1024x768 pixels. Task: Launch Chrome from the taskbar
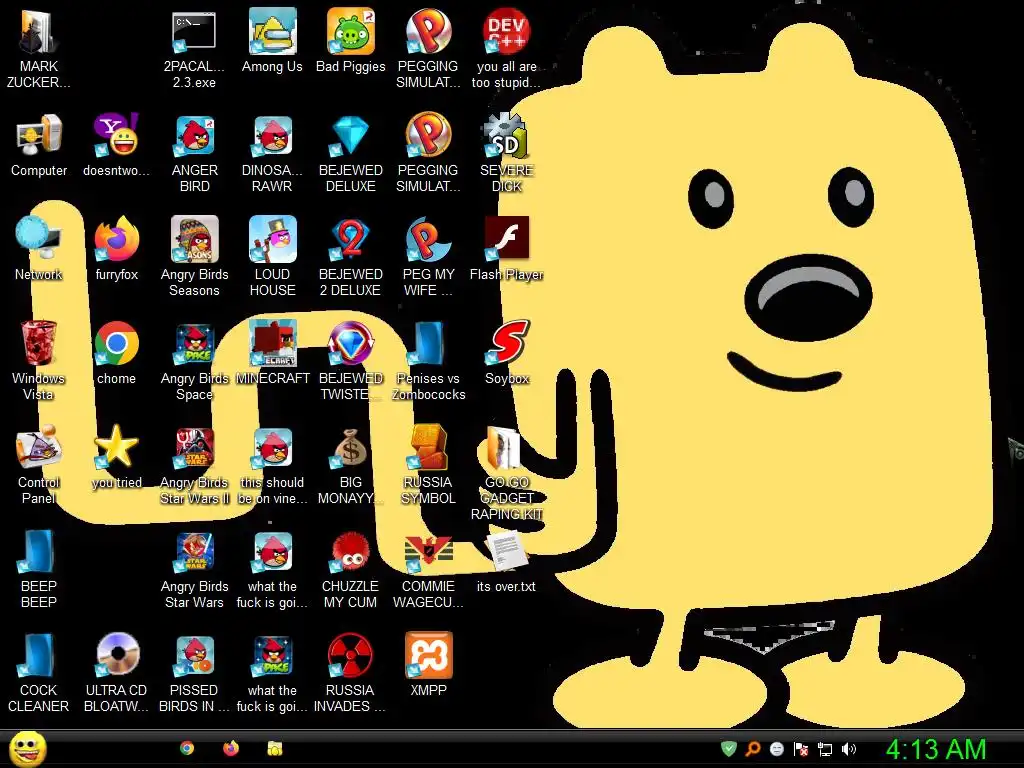[x=187, y=748]
